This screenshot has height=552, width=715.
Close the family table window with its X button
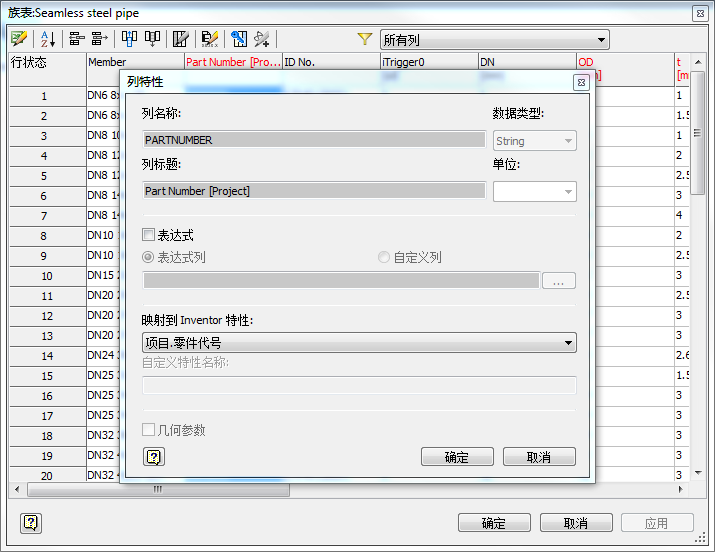[x=700, y=13]
